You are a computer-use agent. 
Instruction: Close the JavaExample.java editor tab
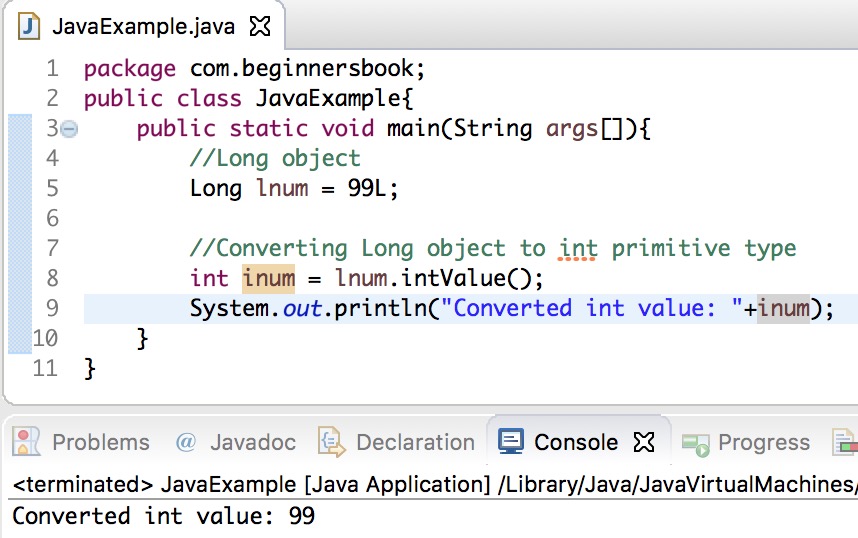coord(260,26)
